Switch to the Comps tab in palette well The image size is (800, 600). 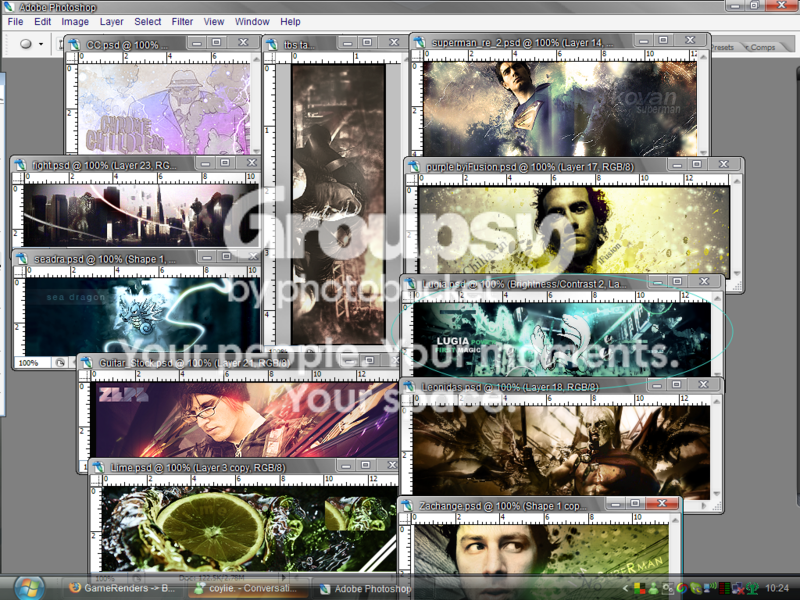click(762, 47)
